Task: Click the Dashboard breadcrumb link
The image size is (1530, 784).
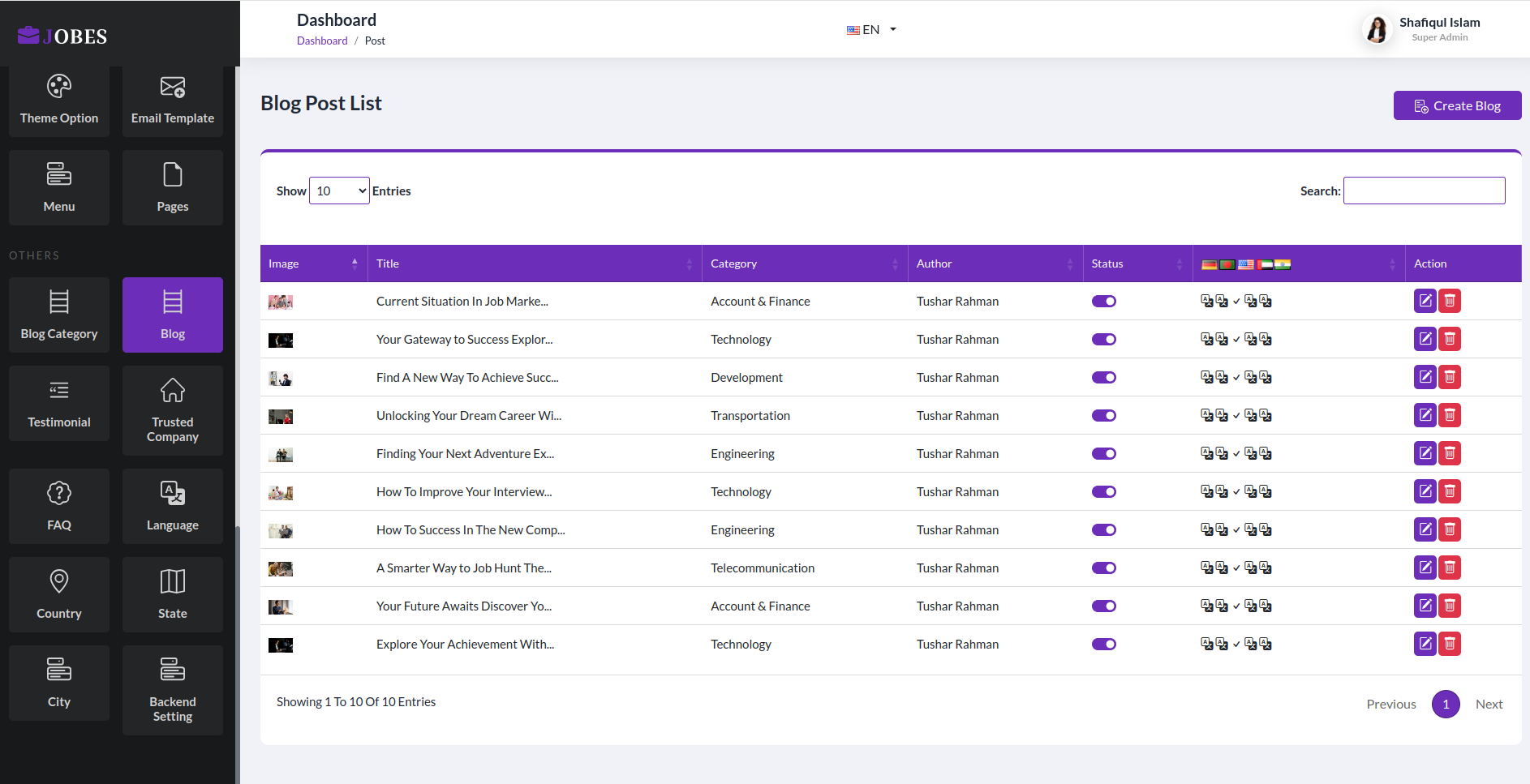Action: (x=322, y=41)
